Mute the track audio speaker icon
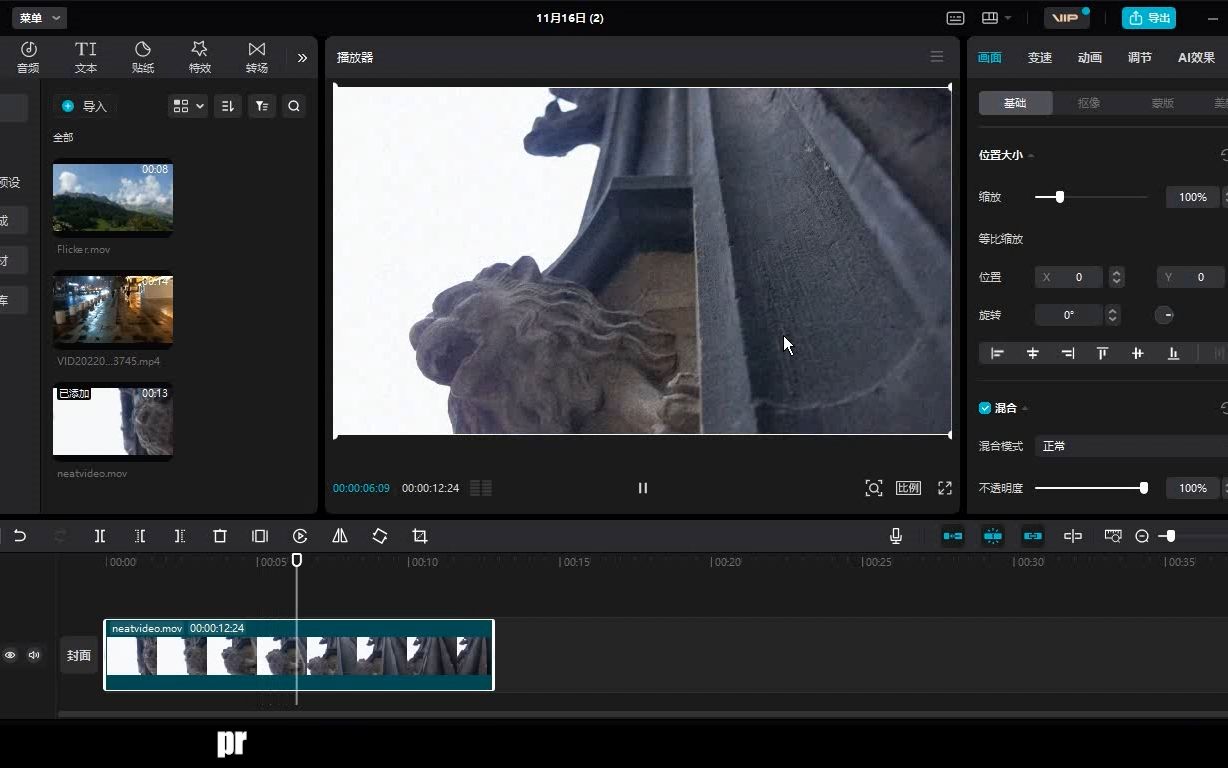 (x=34, y=655)
